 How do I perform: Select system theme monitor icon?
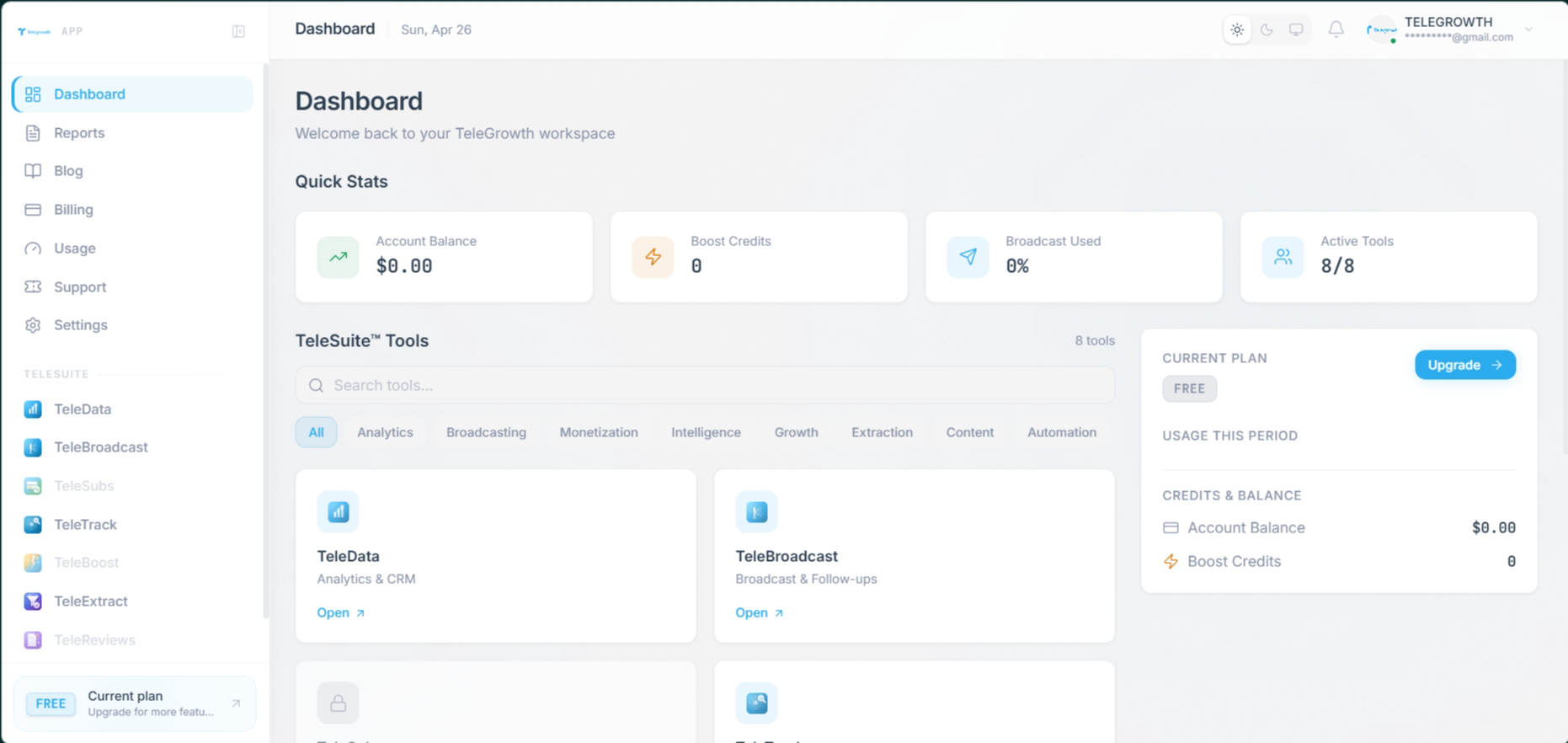pyautogui.click(x=1296, y=29)
